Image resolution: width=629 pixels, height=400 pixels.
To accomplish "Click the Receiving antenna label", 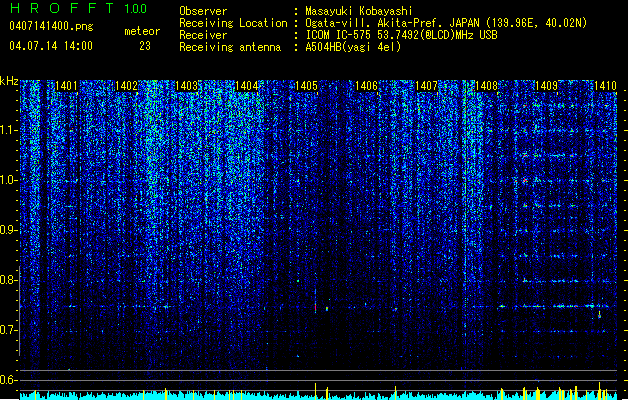I will click(230, 47).
